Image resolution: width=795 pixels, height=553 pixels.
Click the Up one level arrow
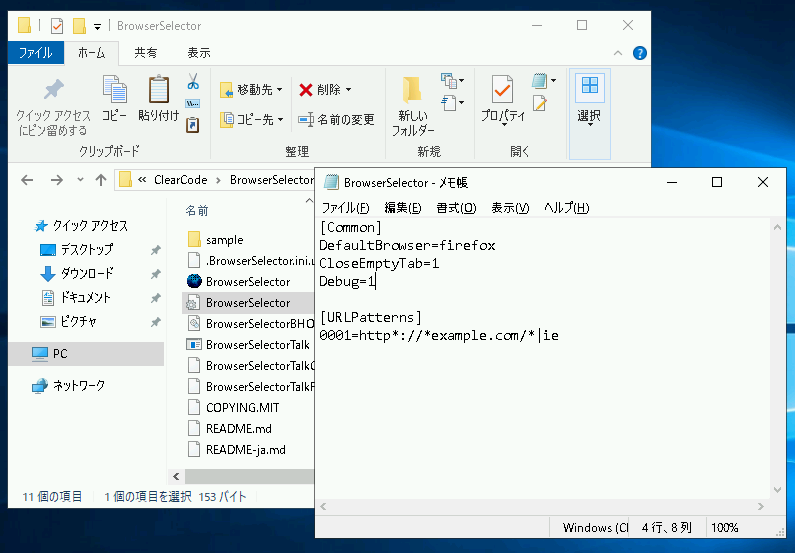point(101,180)
